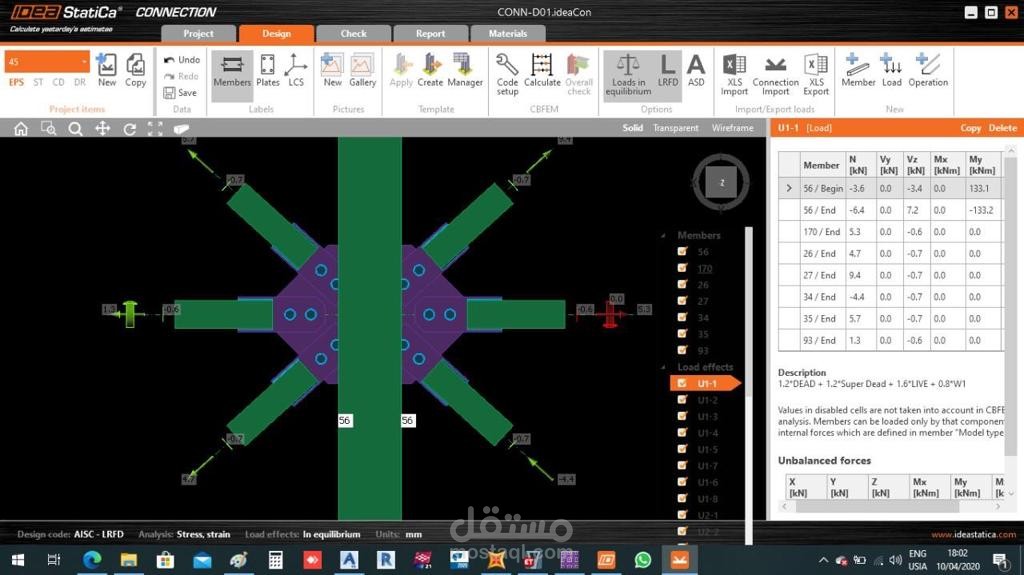Add a new Load

[891, 70]
